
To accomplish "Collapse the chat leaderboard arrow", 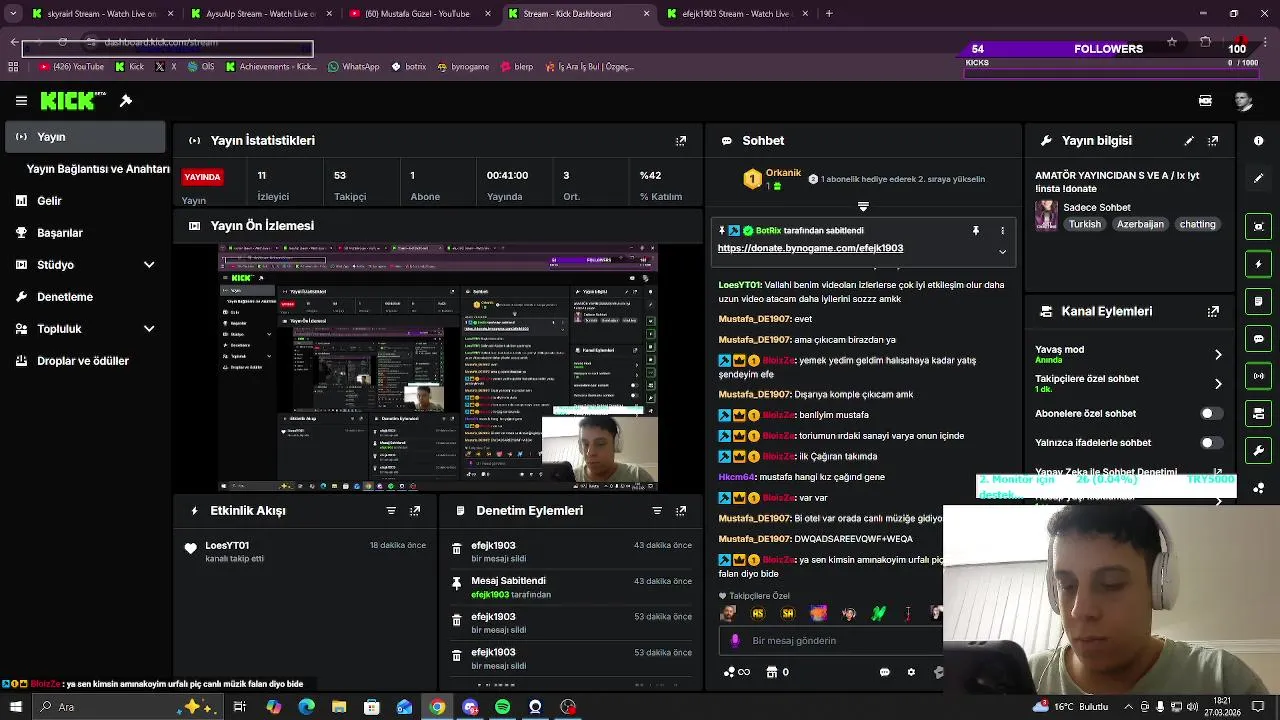I will coord(863,206).
